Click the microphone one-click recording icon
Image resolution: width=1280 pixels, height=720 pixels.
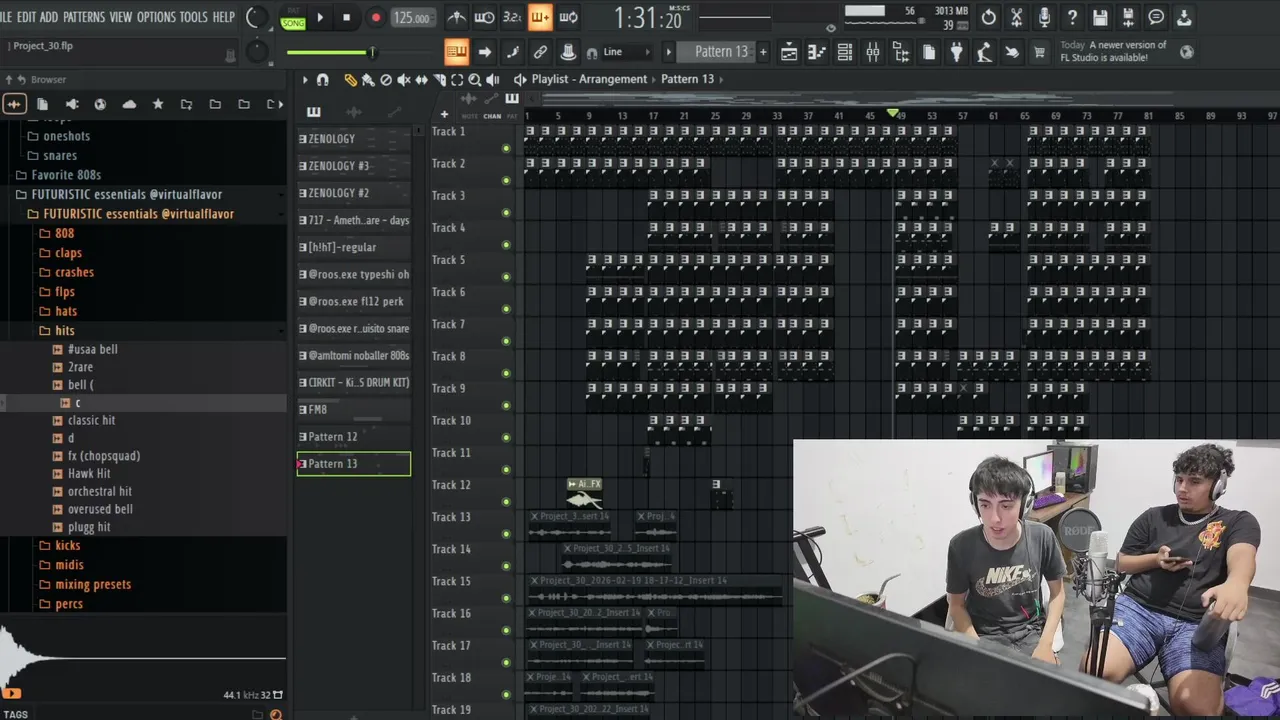coord(1044,17)
